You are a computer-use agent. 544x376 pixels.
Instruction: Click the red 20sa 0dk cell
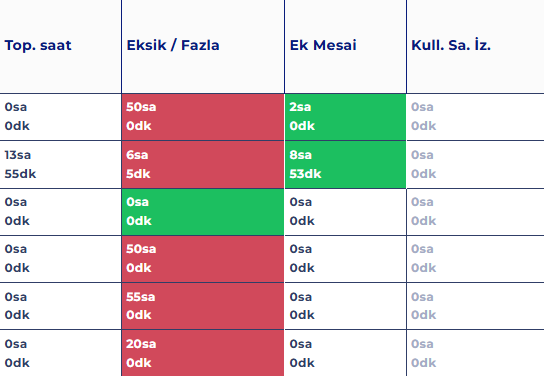point(203,353)
